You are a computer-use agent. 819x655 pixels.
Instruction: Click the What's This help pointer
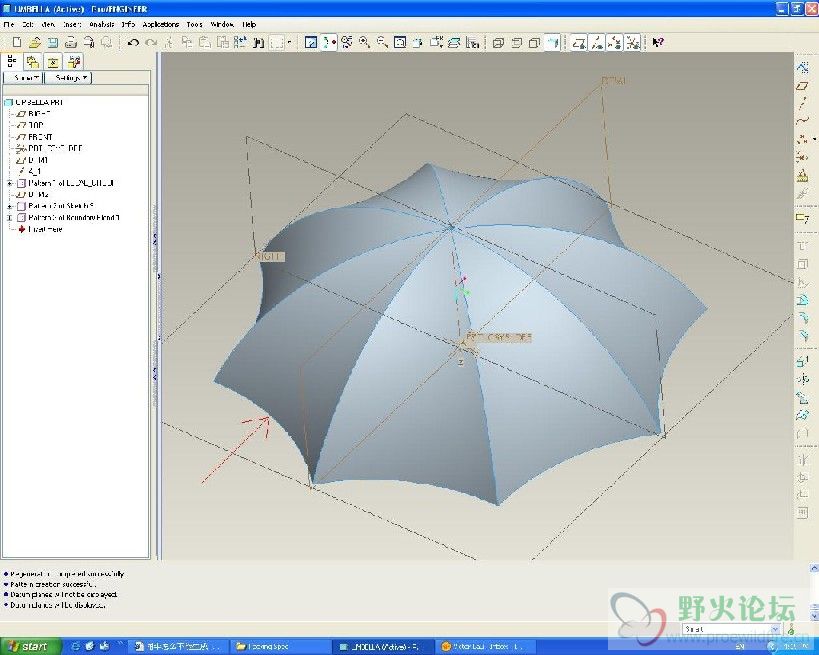658,42
